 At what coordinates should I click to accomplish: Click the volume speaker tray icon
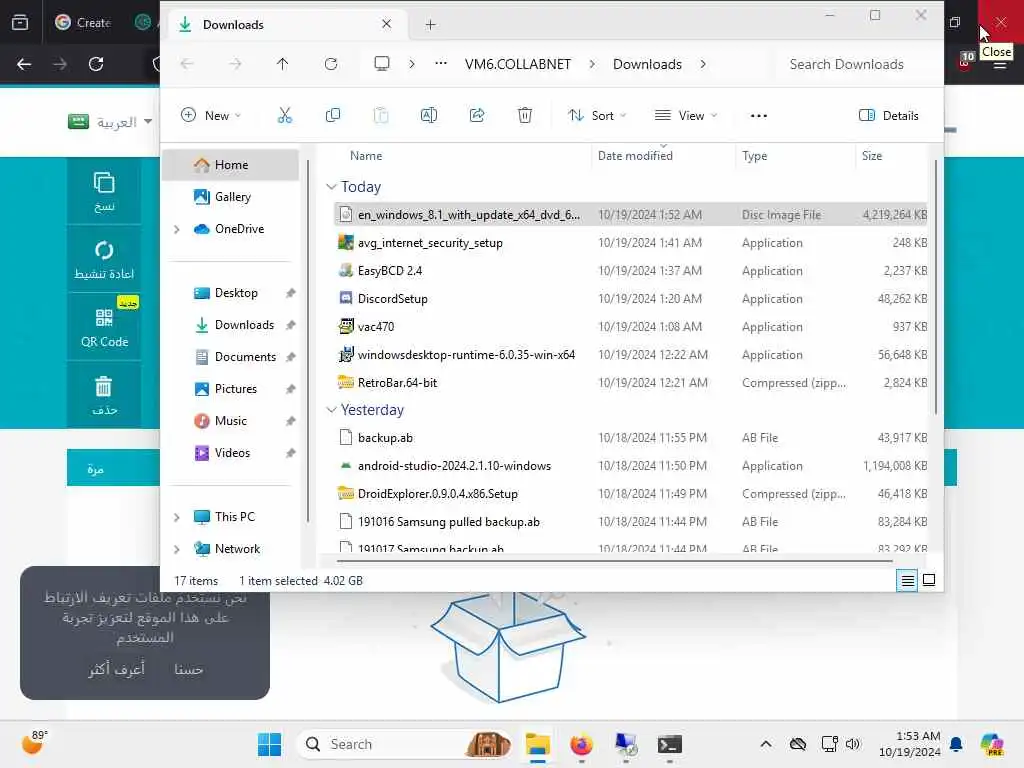tap(853, 744)
